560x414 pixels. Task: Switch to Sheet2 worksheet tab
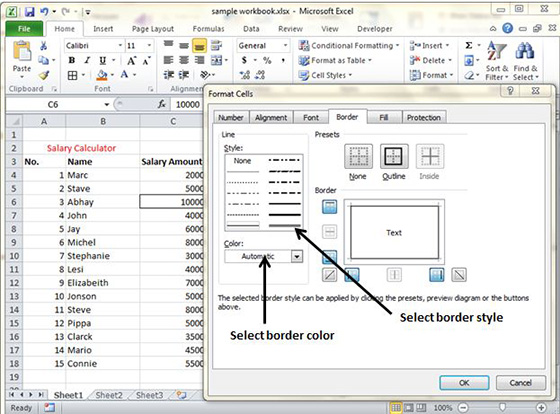pyautogui.click(x=109, y=395)
